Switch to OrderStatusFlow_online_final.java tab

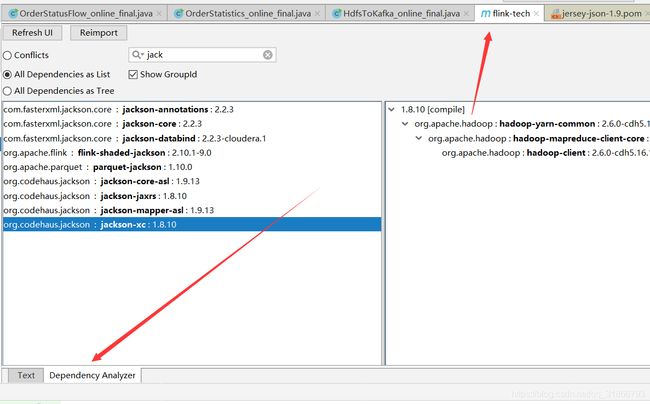tap(86, 14)
